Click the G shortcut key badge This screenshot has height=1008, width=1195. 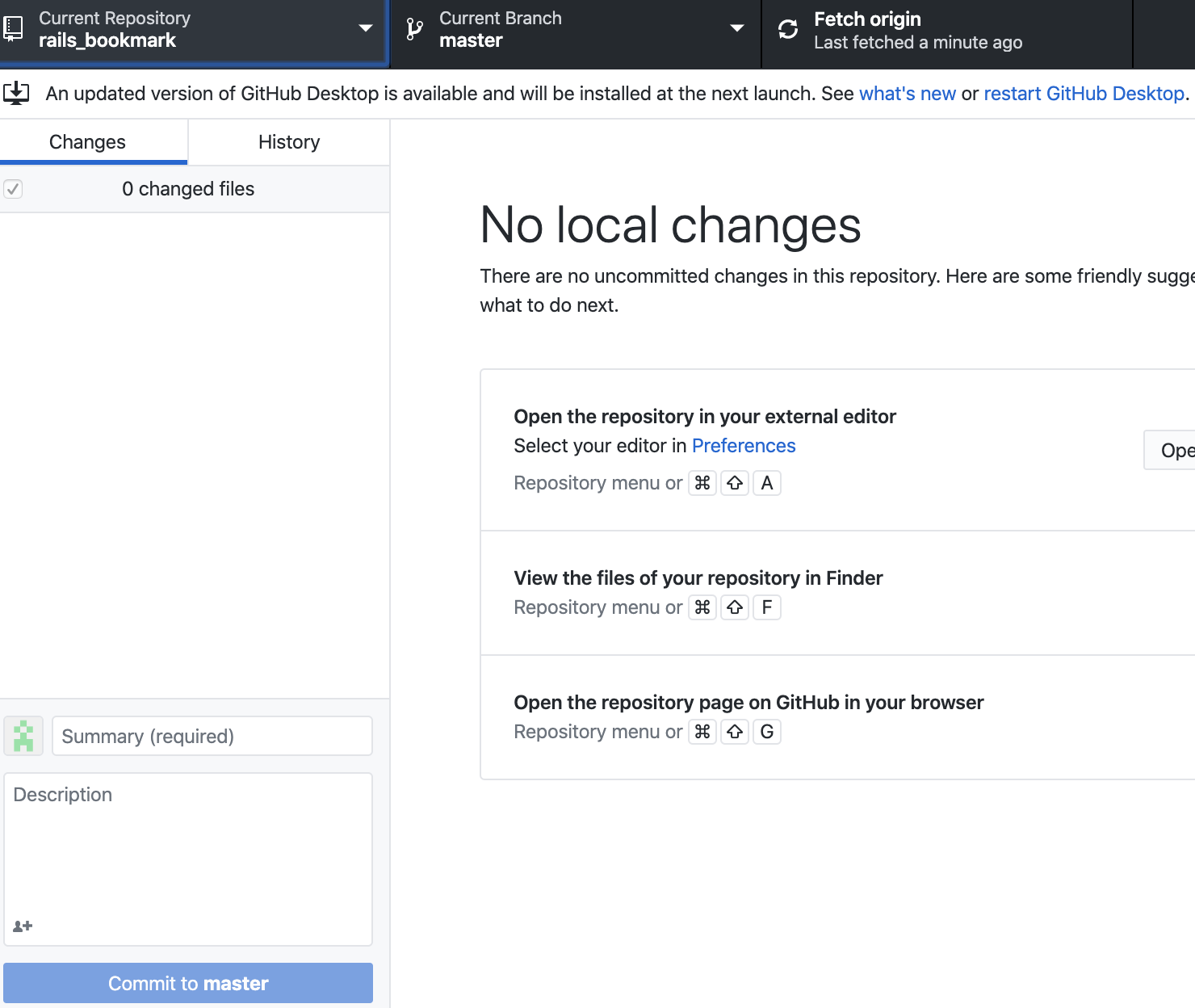767,732
